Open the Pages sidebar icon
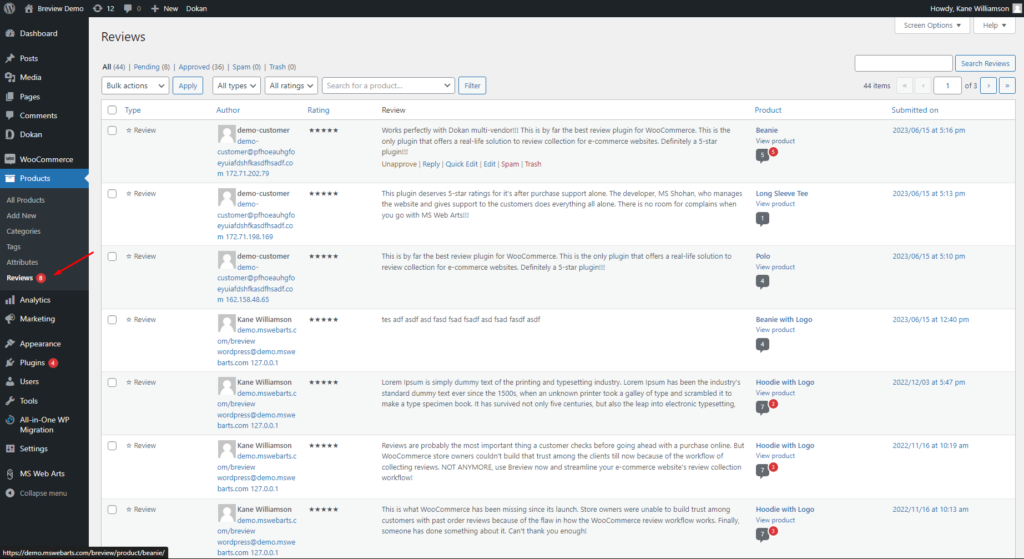Image resolution: width=1024 pixels, height=559 pixels. tap(10, 97)
